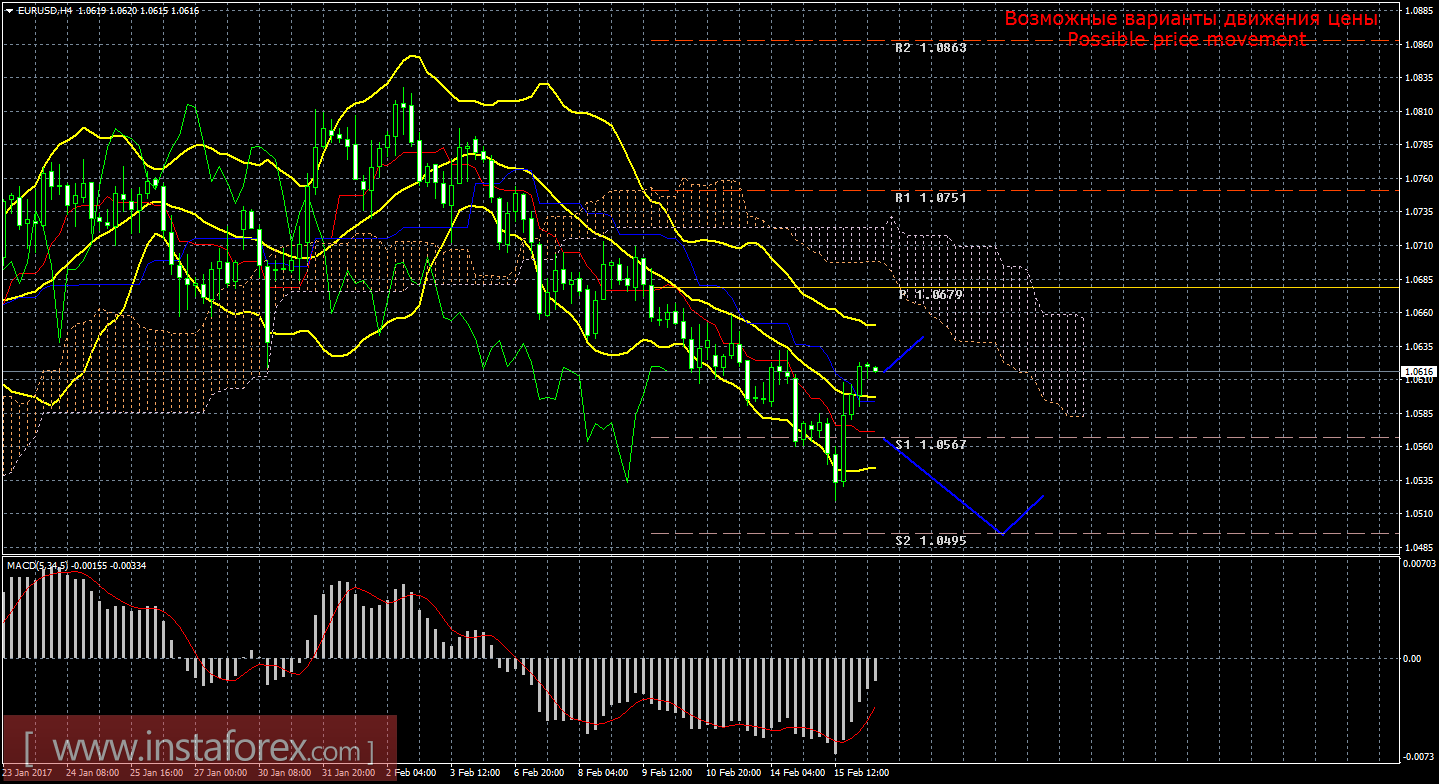Select the S2 1.0495 support label
The image size is (1439, 784).
[930, 540]
